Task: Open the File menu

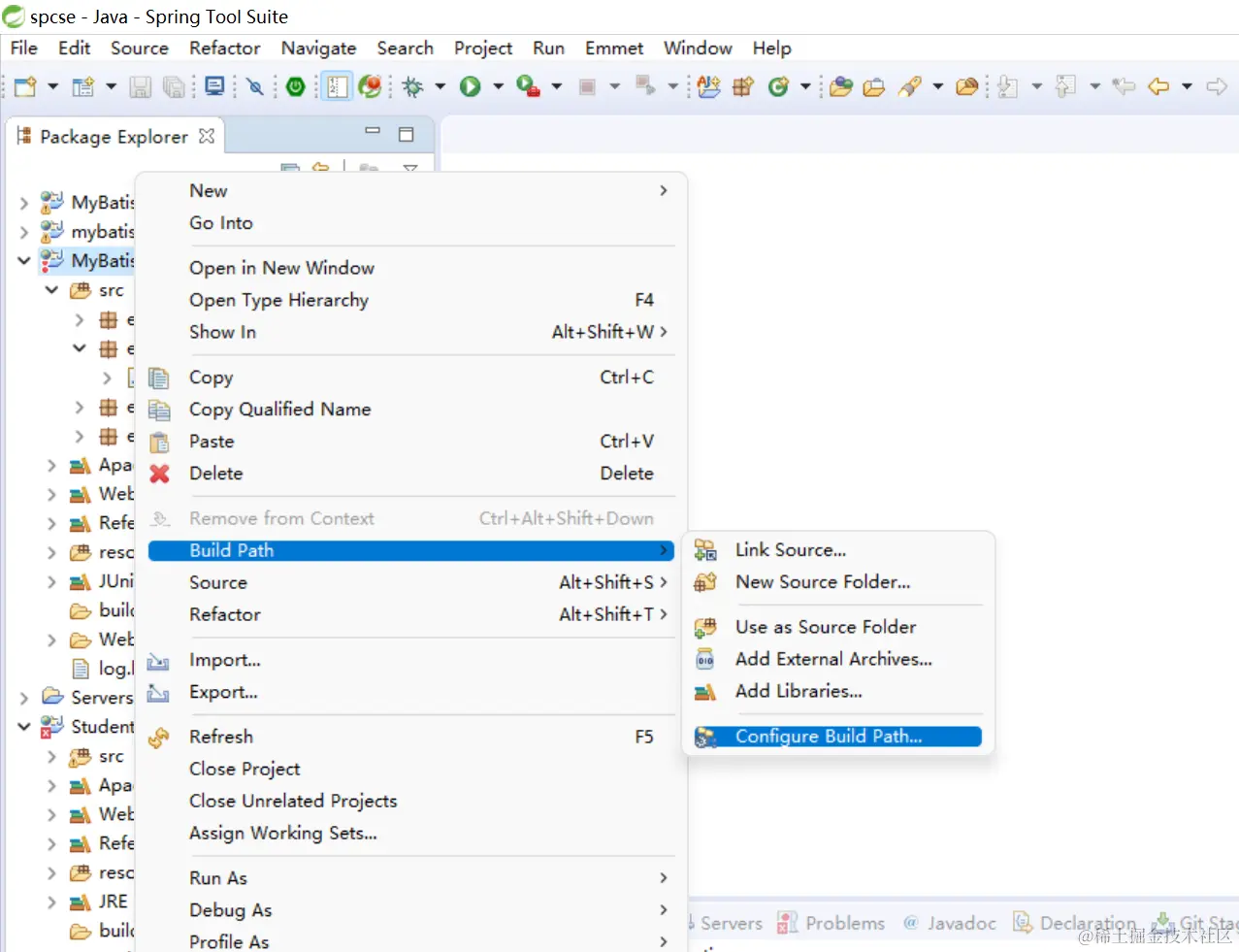Action: [x=23, y=48]
